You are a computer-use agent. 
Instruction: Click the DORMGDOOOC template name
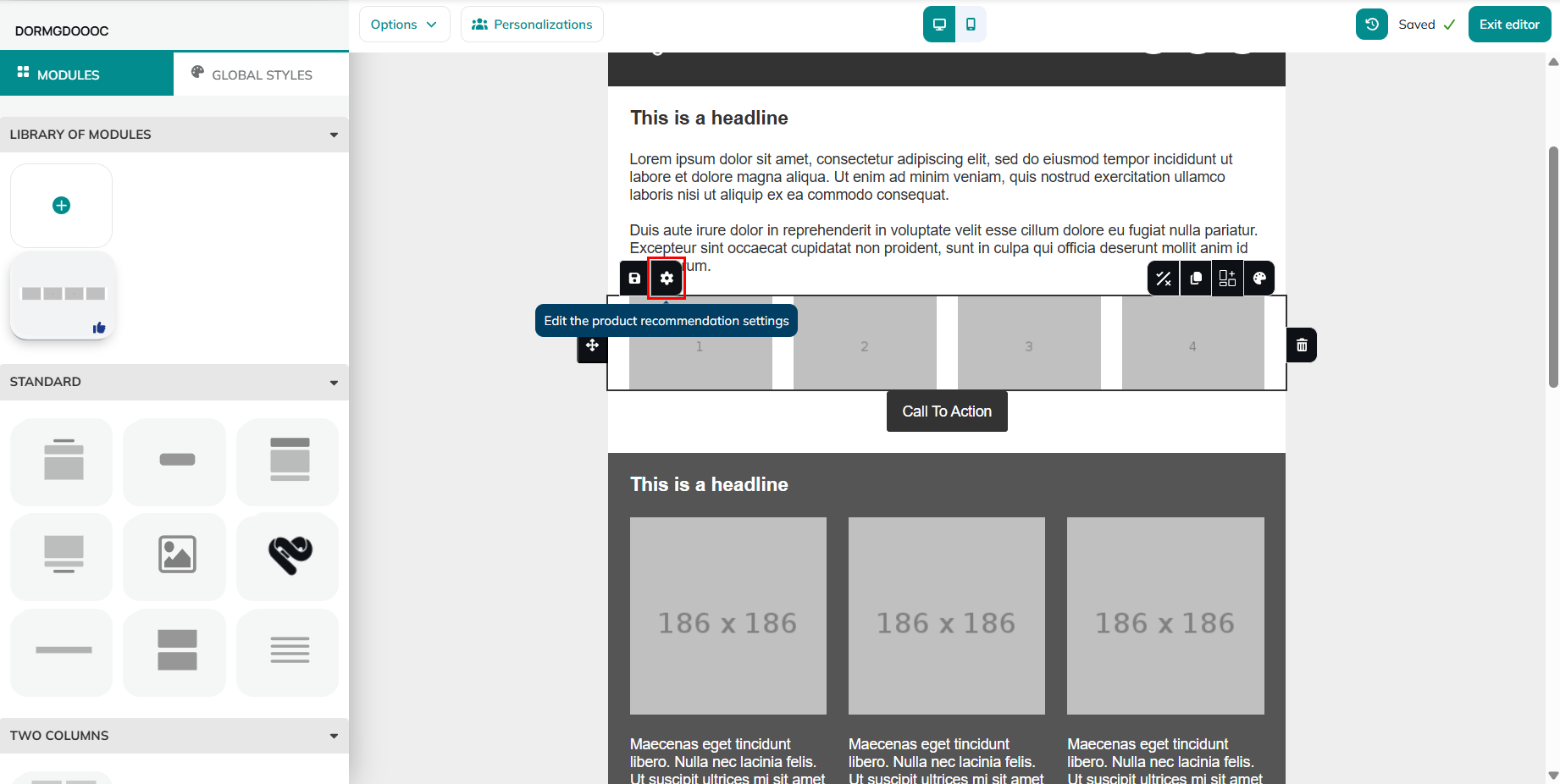pos(62,31)
